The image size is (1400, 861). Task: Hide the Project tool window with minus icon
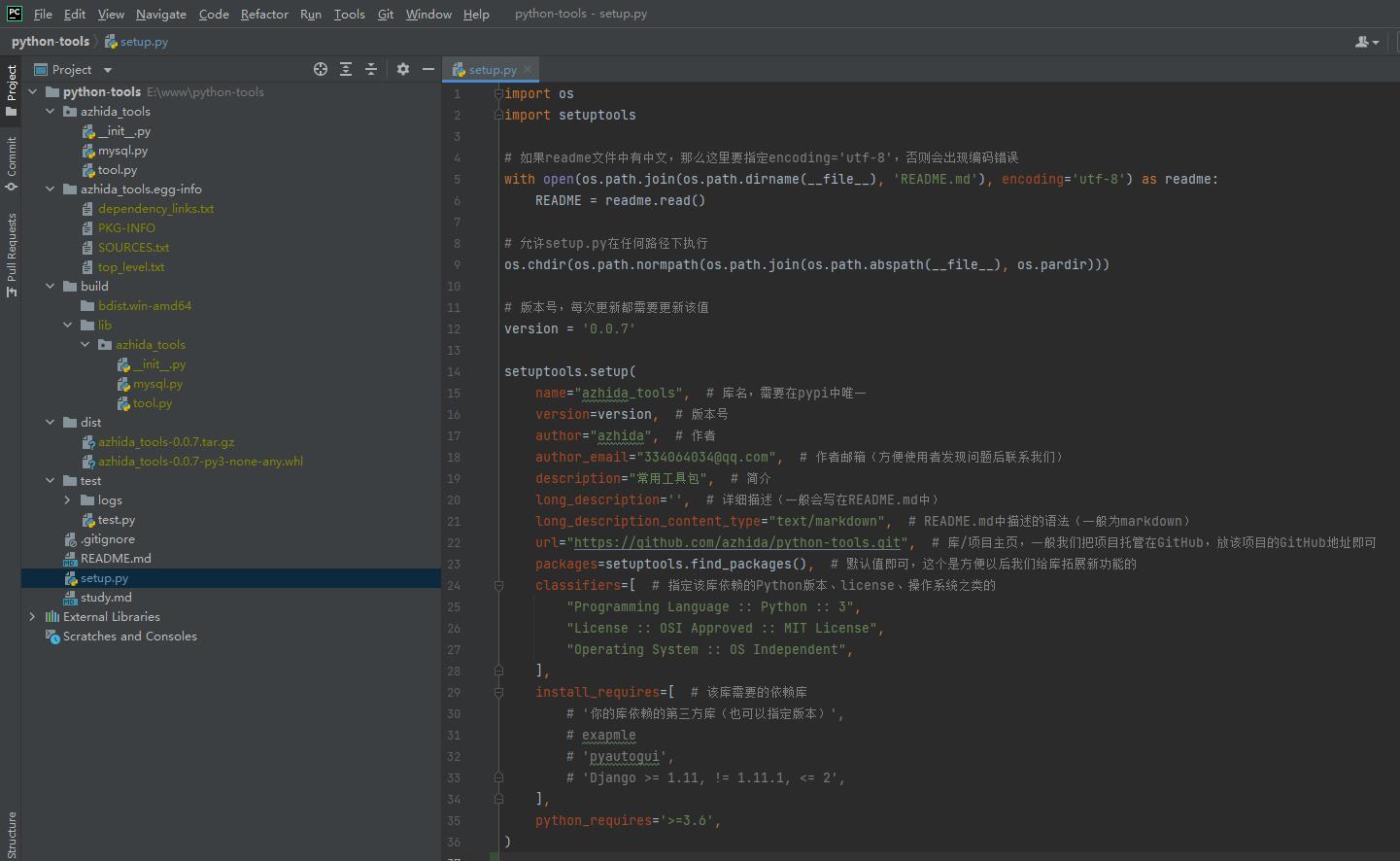tap(428, 69)
